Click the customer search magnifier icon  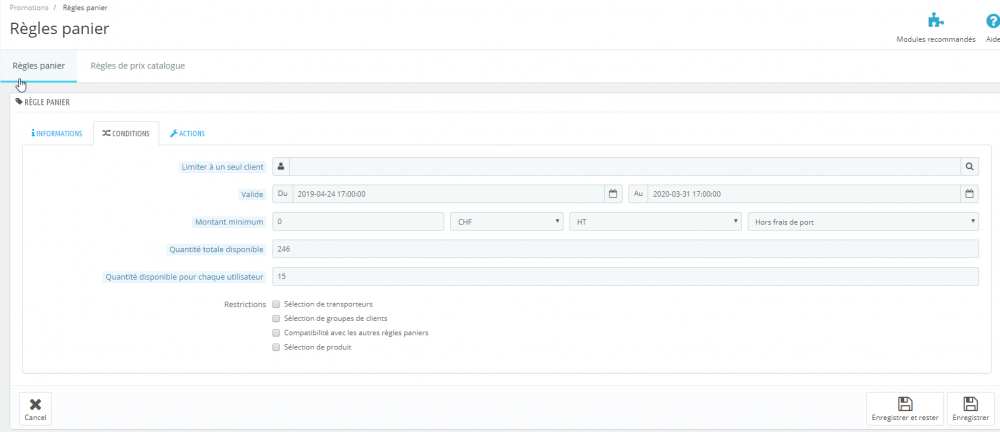click(969, 167)
